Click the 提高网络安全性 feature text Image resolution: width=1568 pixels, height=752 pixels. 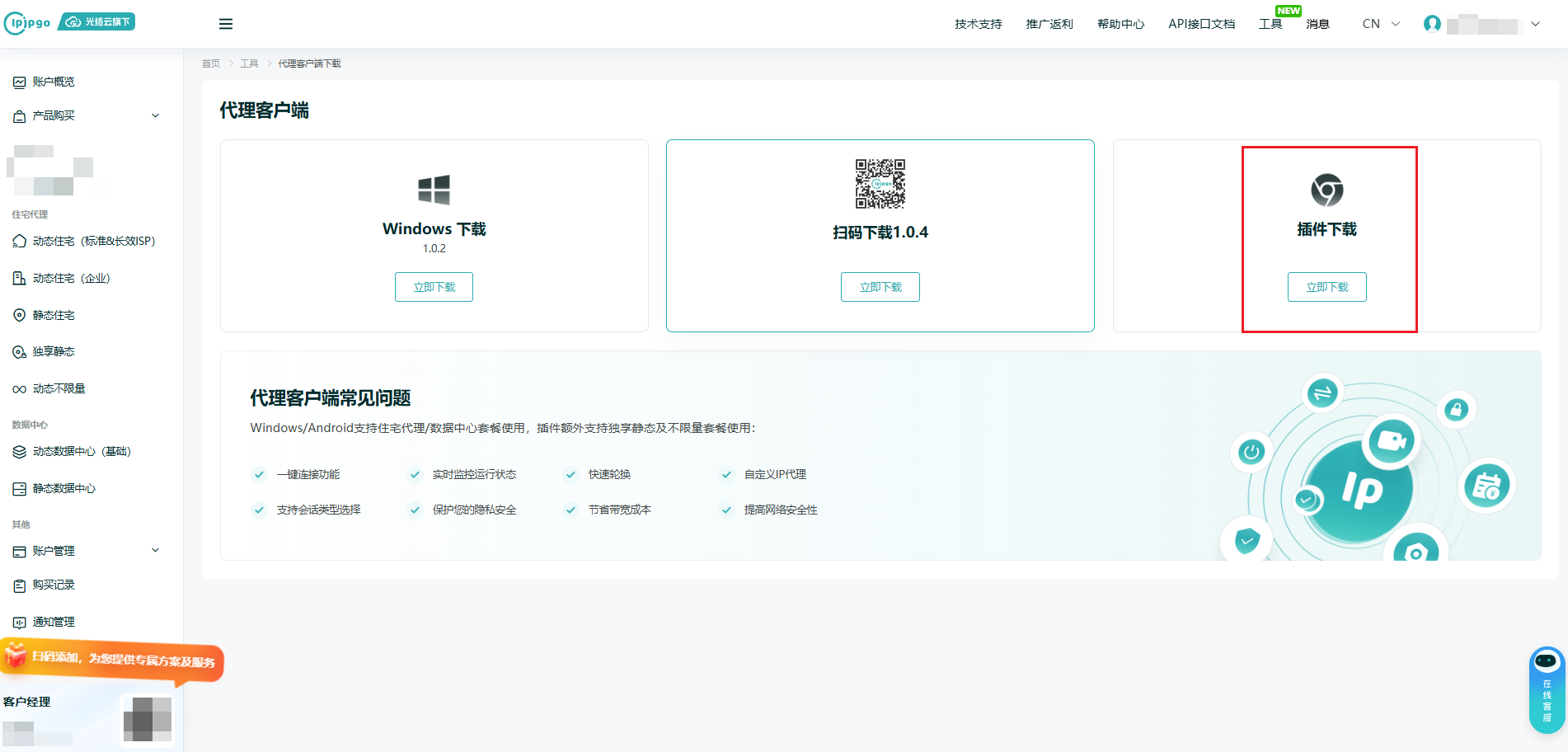pos(781,510)
